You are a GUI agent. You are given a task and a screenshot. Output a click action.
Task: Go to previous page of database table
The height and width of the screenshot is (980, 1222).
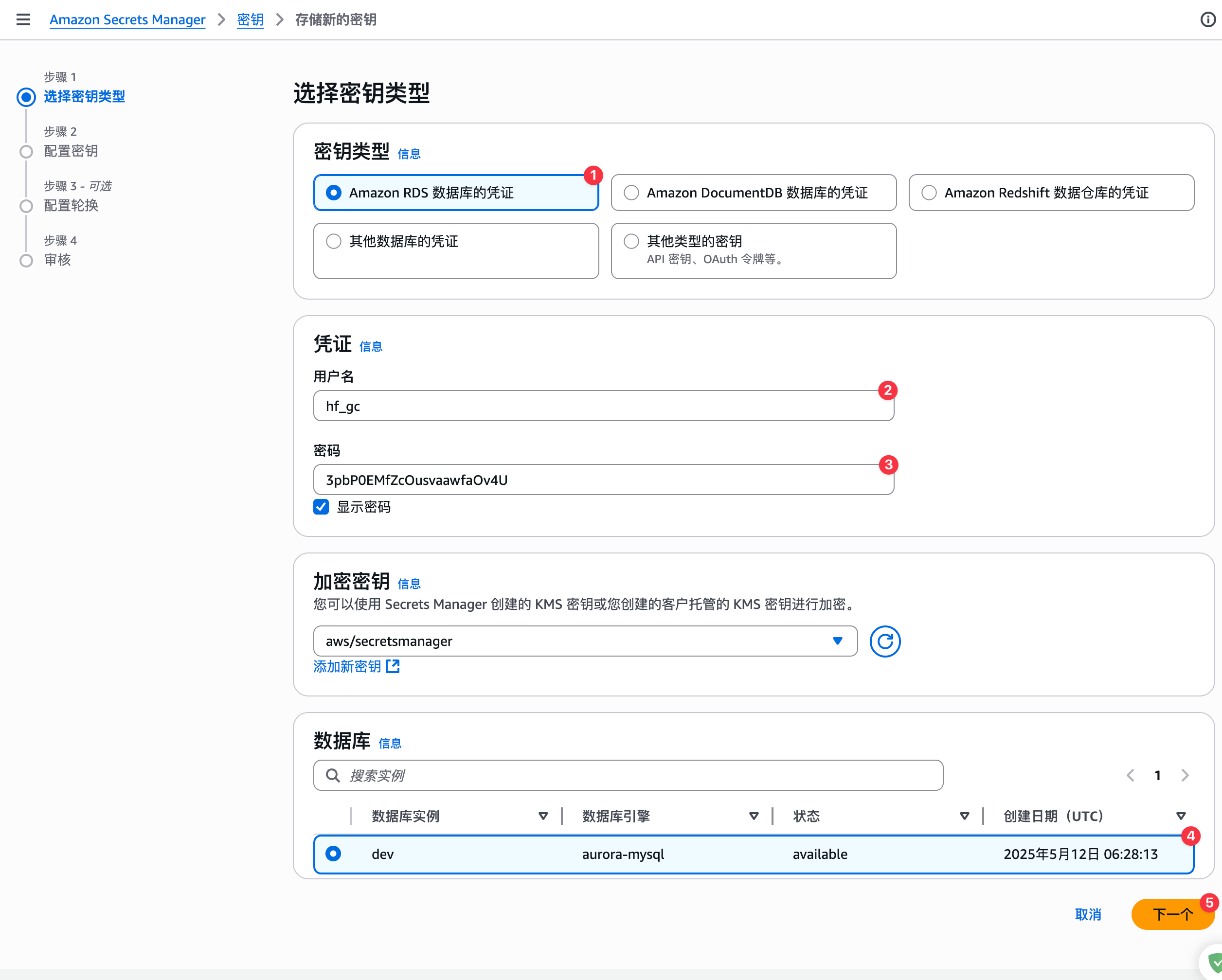point(1130,775)
